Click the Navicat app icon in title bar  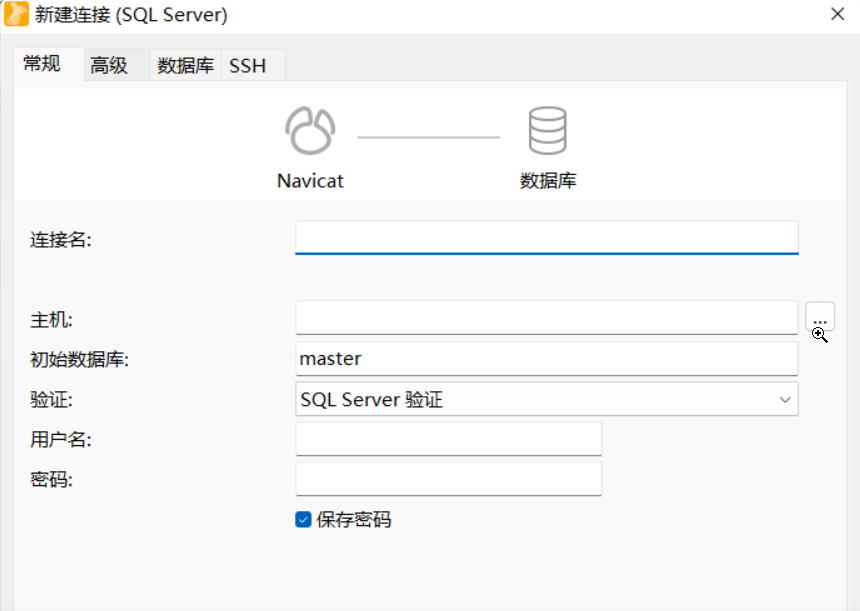pos(16,14)
